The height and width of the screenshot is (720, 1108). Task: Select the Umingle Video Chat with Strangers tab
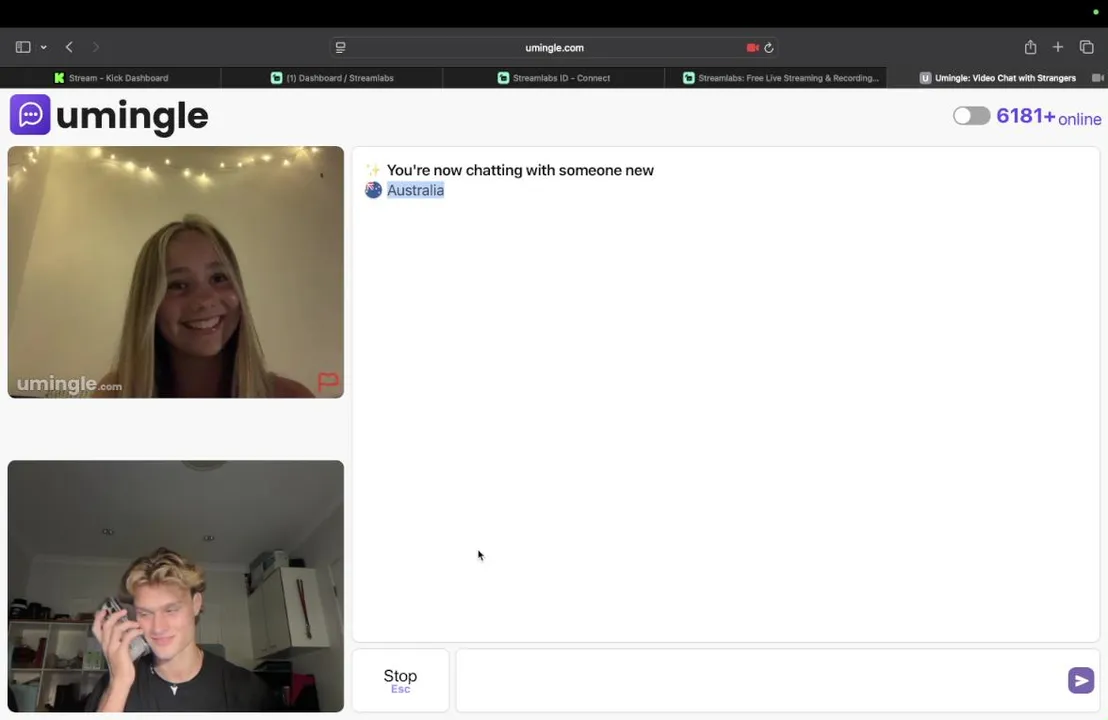(x=997, y=78)
